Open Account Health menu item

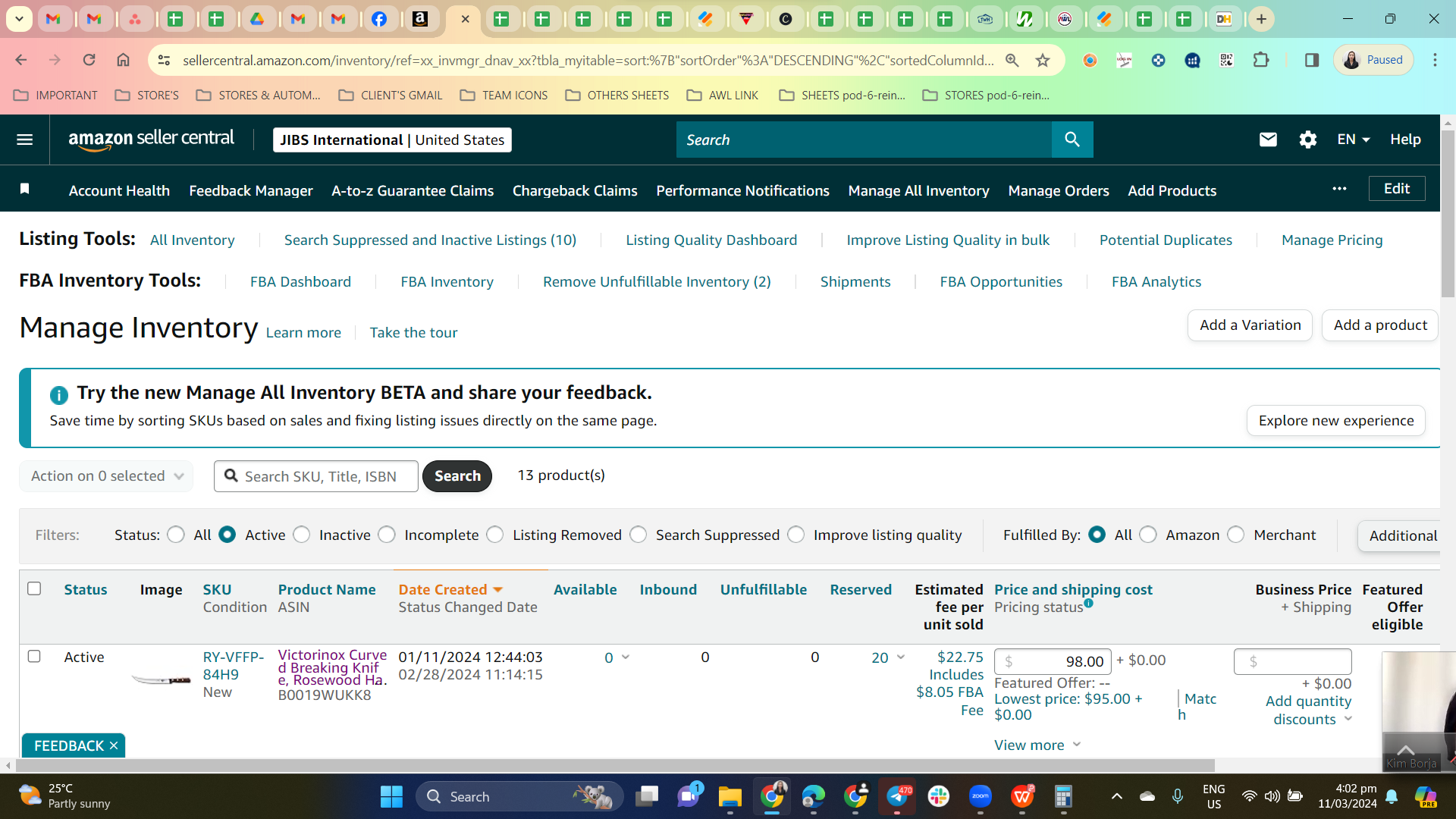(119, 191)
